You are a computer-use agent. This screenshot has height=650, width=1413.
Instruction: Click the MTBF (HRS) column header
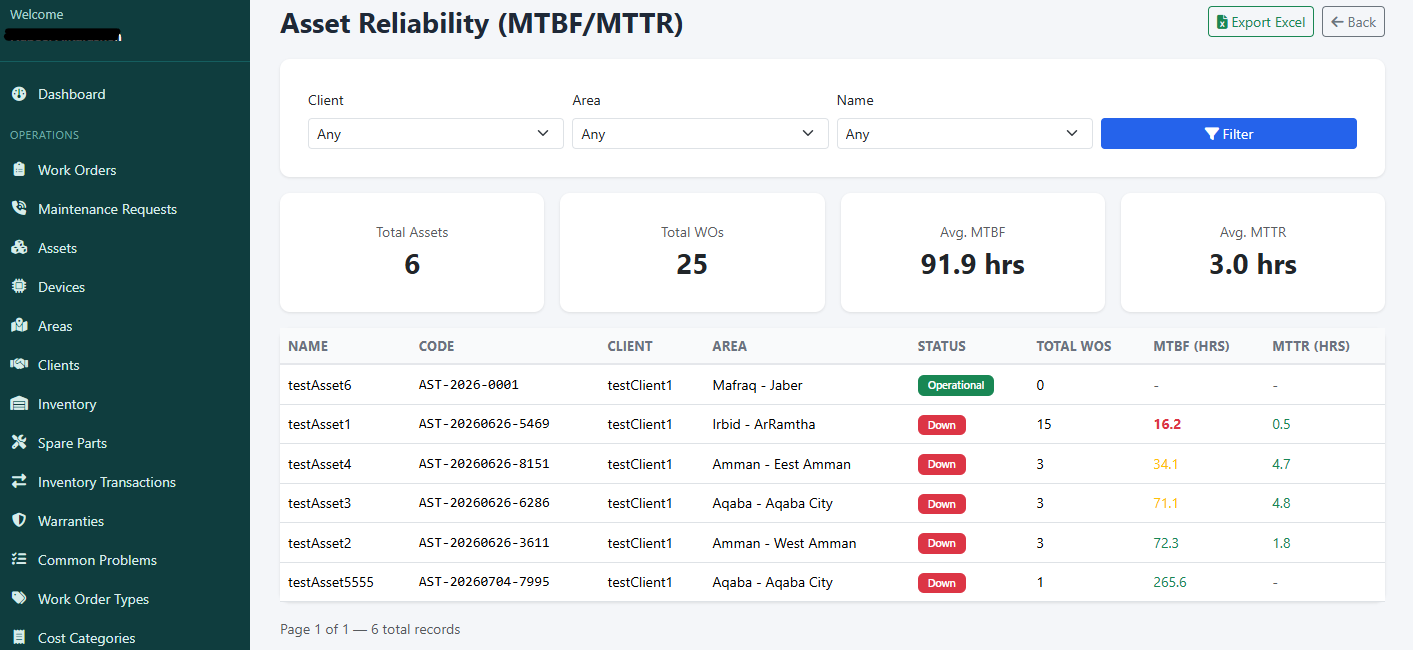coord(1192,346)
